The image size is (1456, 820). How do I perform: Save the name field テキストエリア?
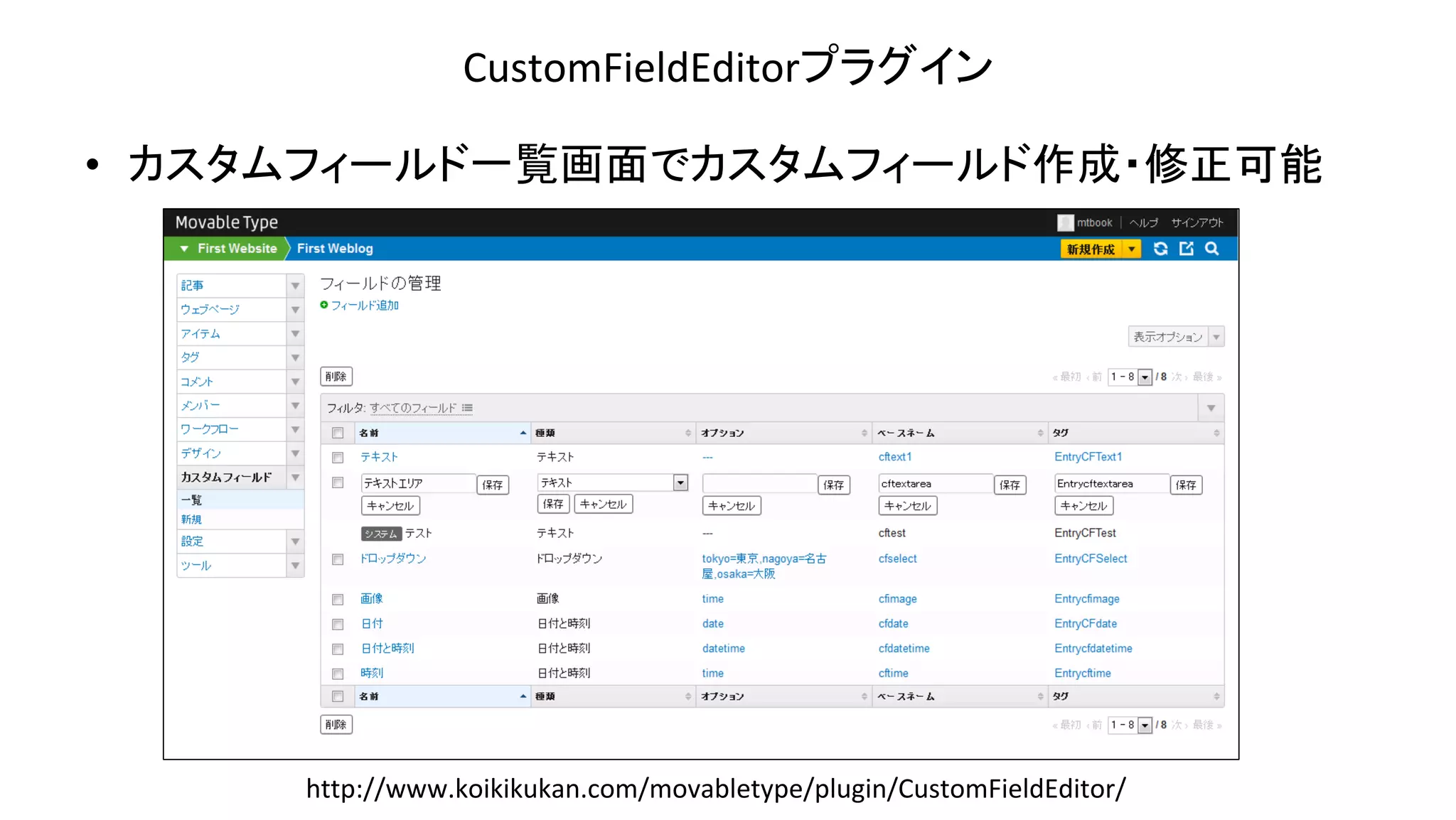(x=493, y=485)
